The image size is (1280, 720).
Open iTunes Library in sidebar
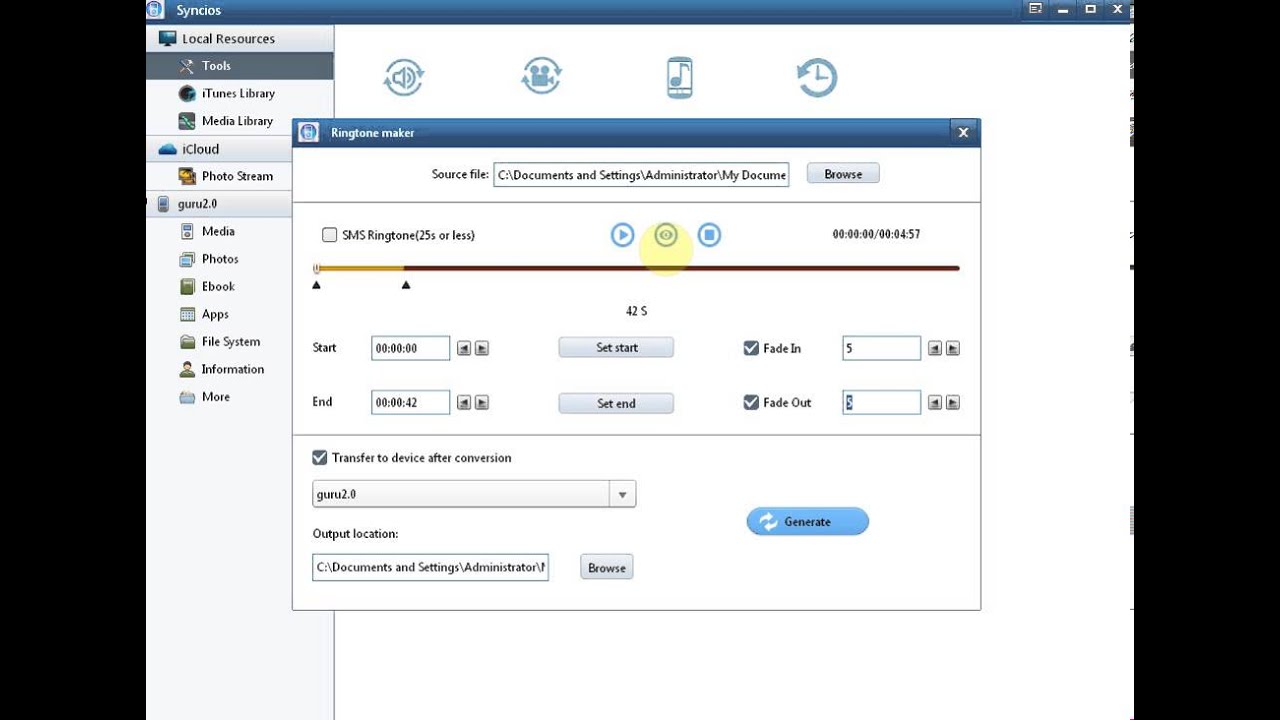coord(240,93)
